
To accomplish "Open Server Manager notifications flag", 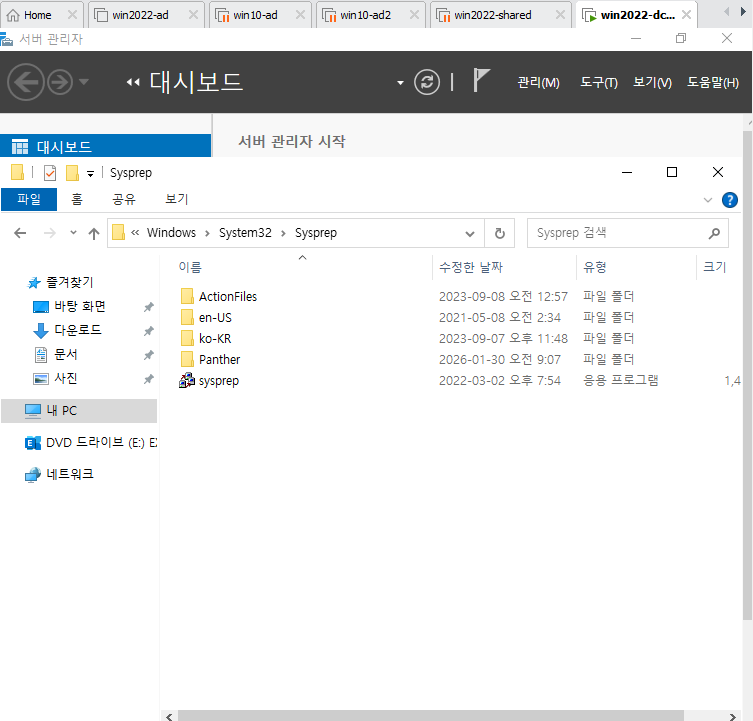I will [x=481, y=80].
